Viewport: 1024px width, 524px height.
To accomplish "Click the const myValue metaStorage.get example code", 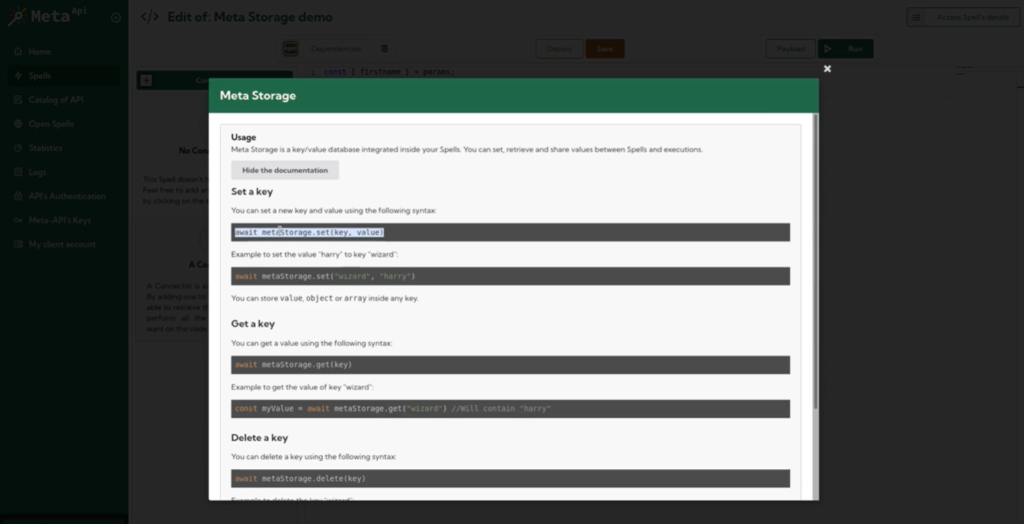I will point(510,409).
